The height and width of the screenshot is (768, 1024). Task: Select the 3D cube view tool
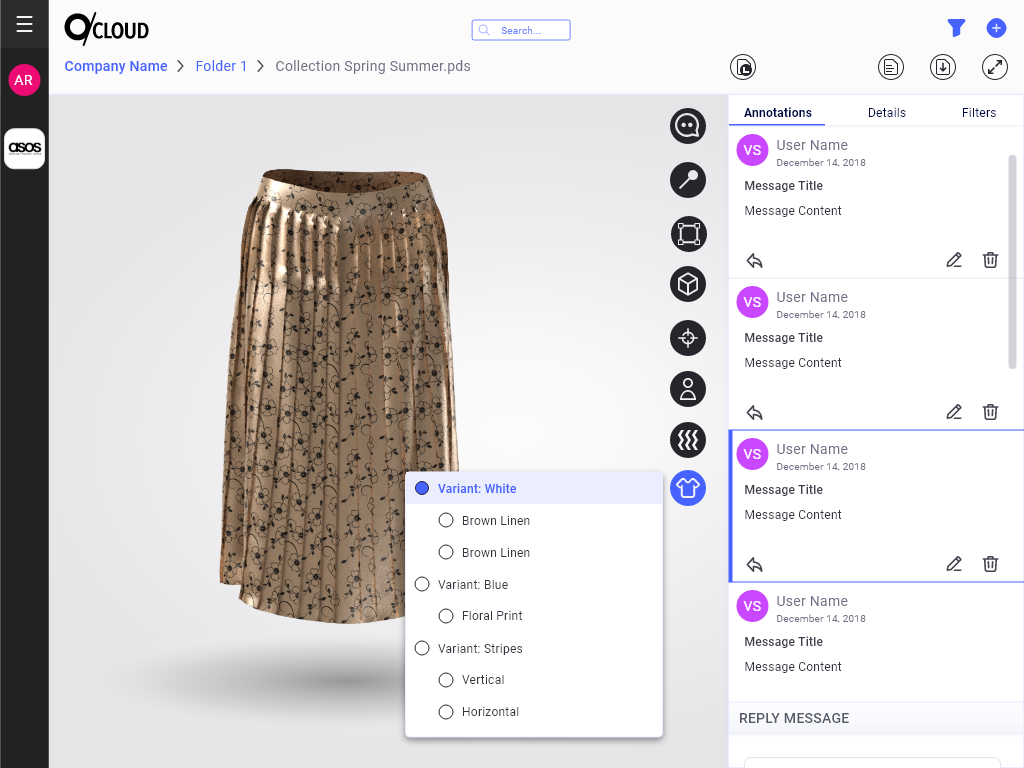[x=688, y=285]
